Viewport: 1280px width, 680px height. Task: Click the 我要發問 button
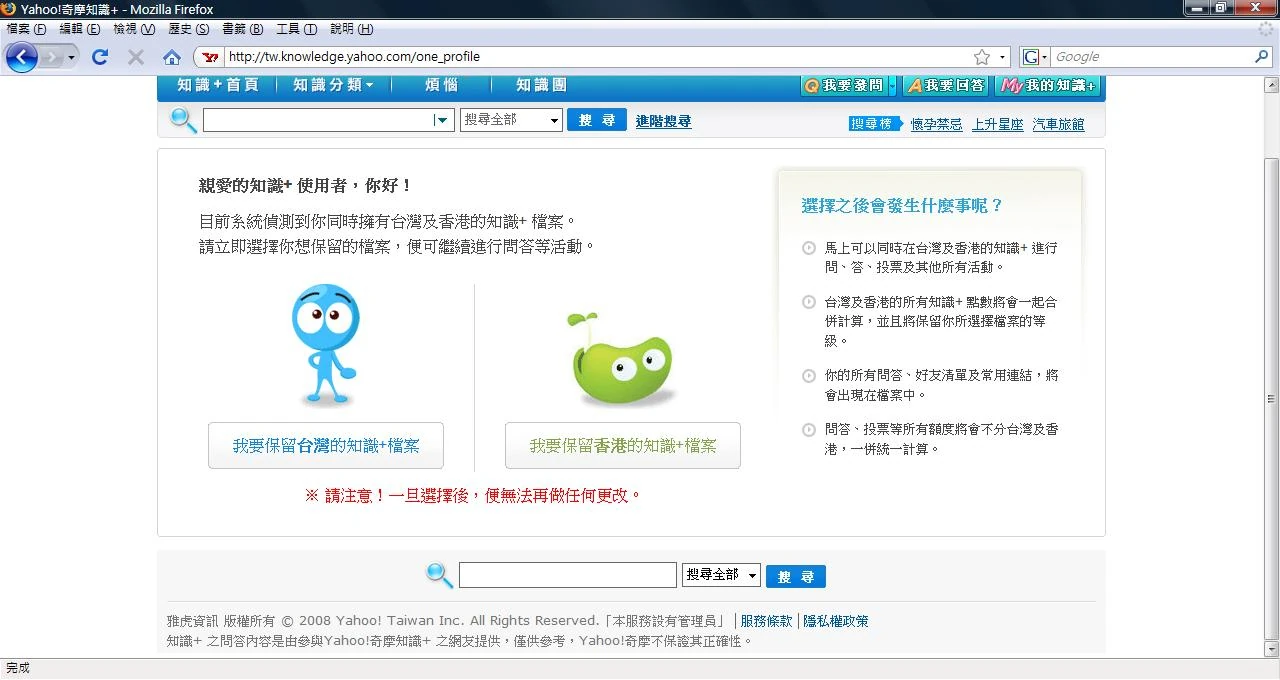coord(844,86)
